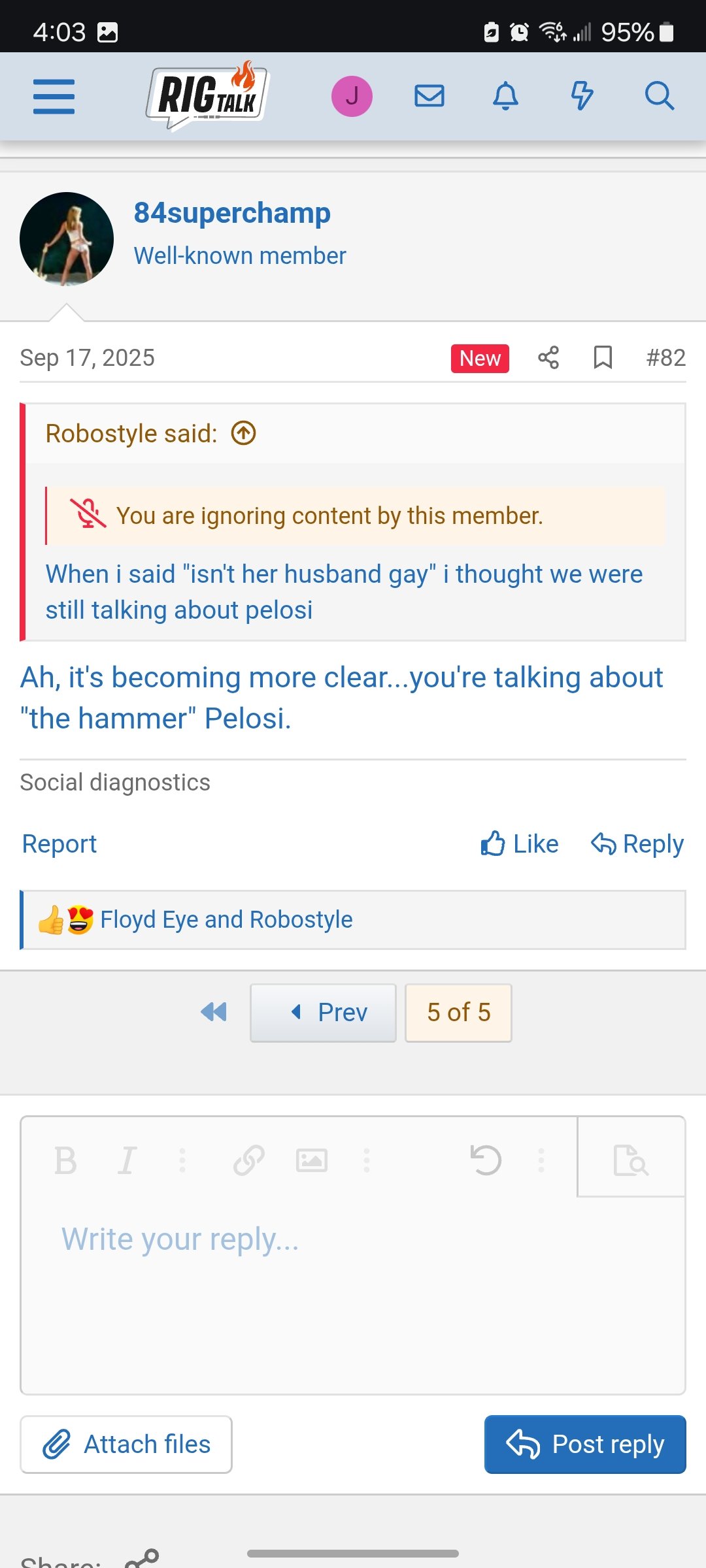706x1568 pixels.
Task: Open the hamburger navigation menu
Action: 54,97
